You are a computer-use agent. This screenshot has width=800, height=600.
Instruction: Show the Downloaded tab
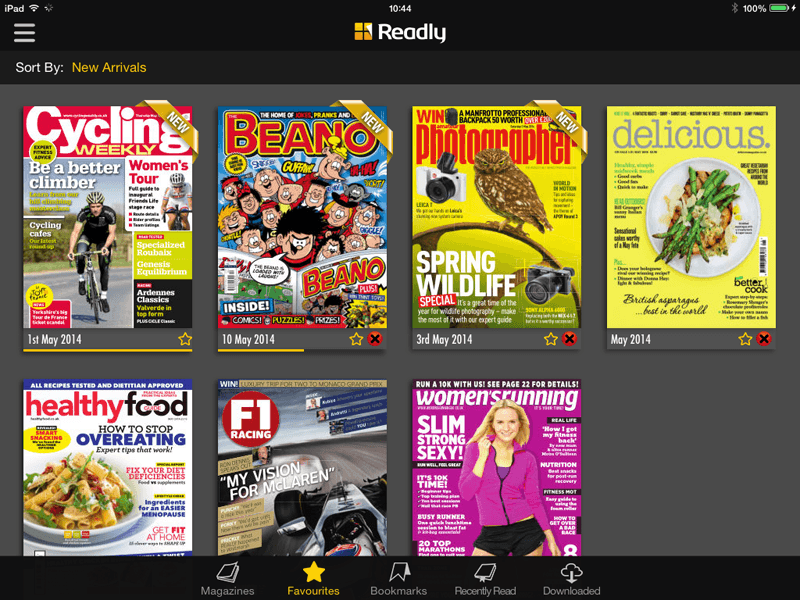coord(571,579)
